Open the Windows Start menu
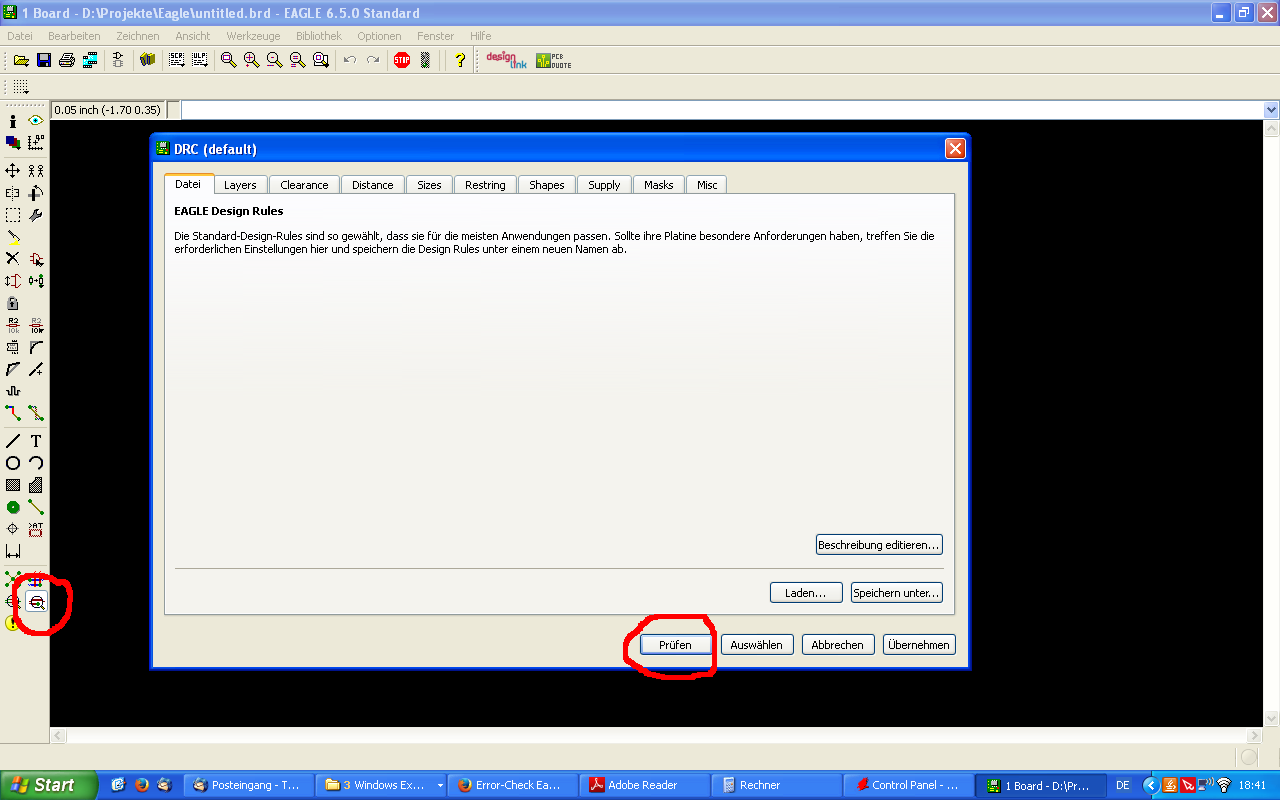The image size is (1280, 800). (49, 785)
